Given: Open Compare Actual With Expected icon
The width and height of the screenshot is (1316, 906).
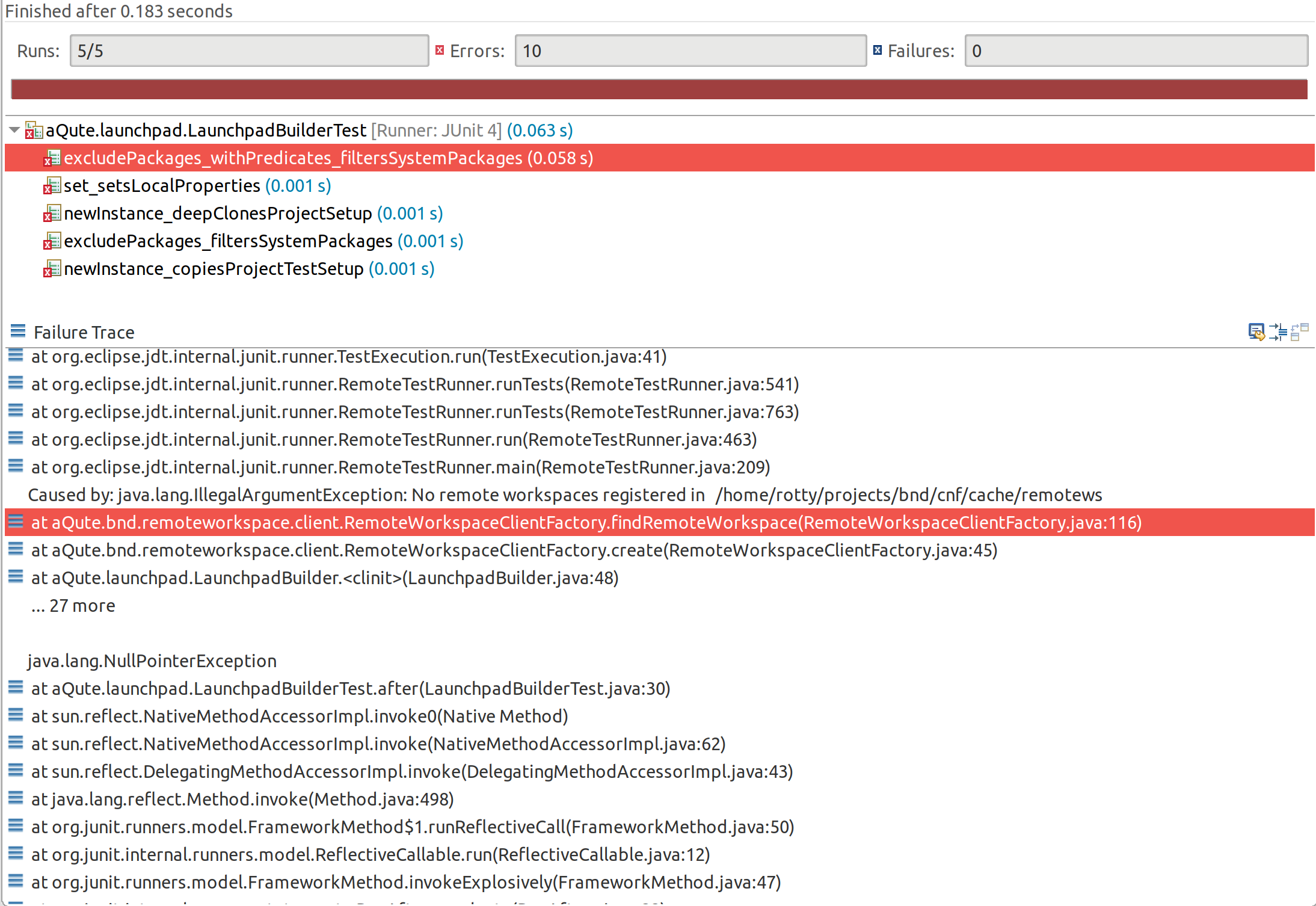Looking at the screenshot, I should pos(1300,331).
